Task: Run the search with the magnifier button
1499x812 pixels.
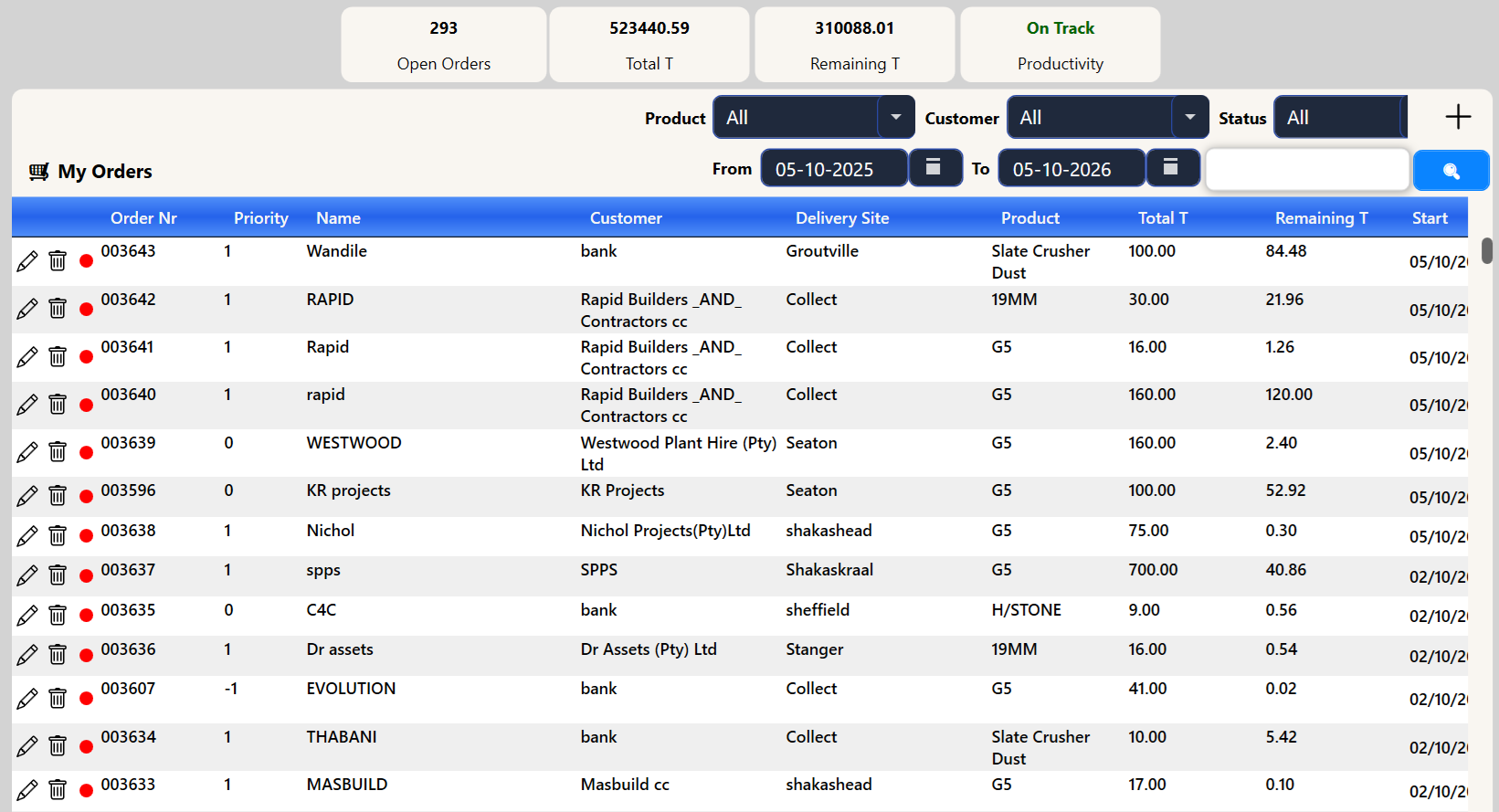Action: (x=1451, y=171)
